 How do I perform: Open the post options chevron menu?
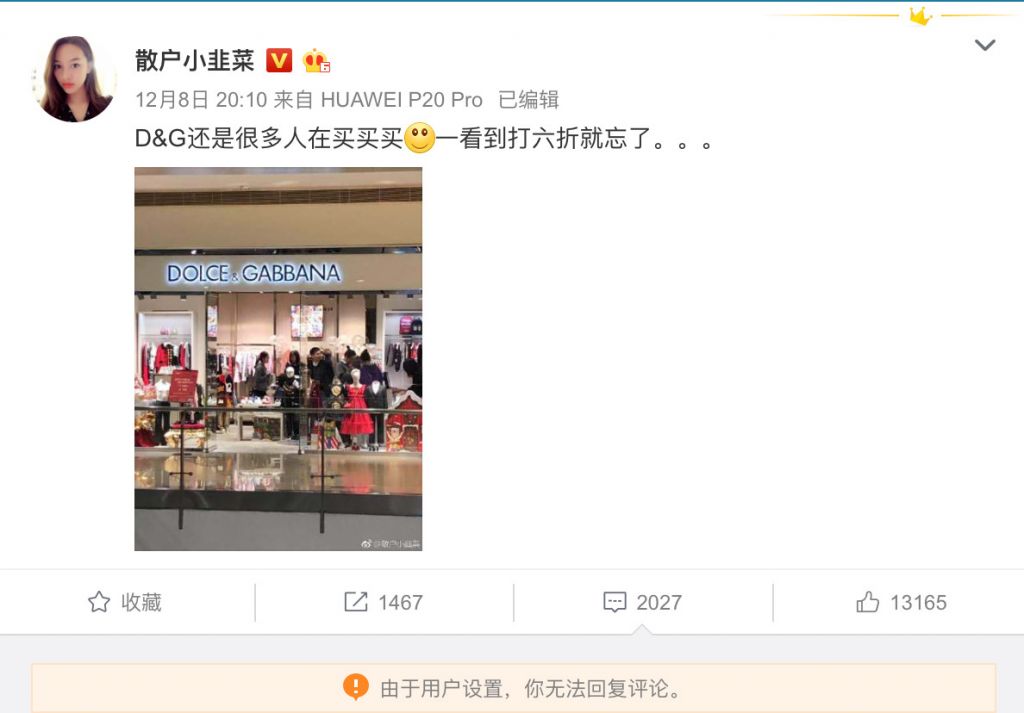[x=985, y=45]
